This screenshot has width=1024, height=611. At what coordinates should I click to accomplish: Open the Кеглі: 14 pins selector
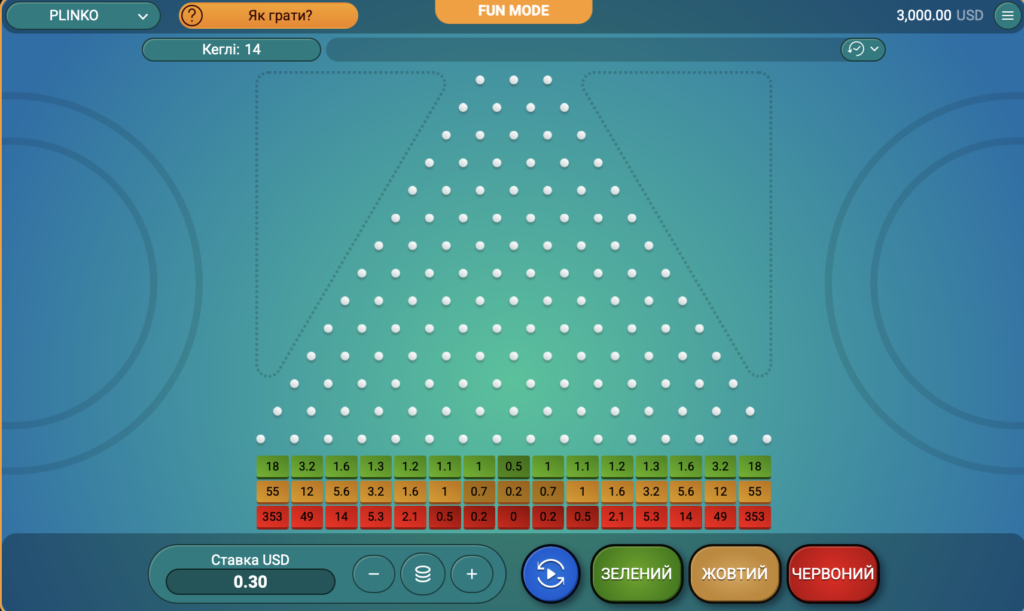[231, 49]
